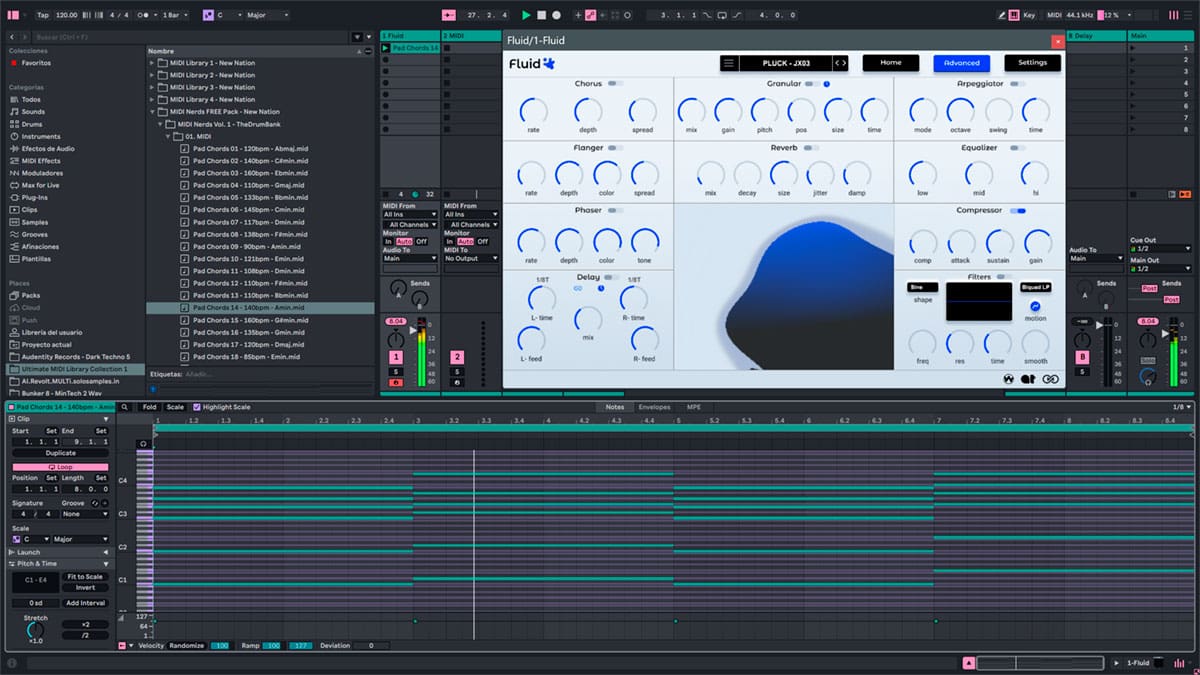1200x675 pixels.
Task: Uncheck the Highlight Scale checkbox
Action: coord(196,407)
